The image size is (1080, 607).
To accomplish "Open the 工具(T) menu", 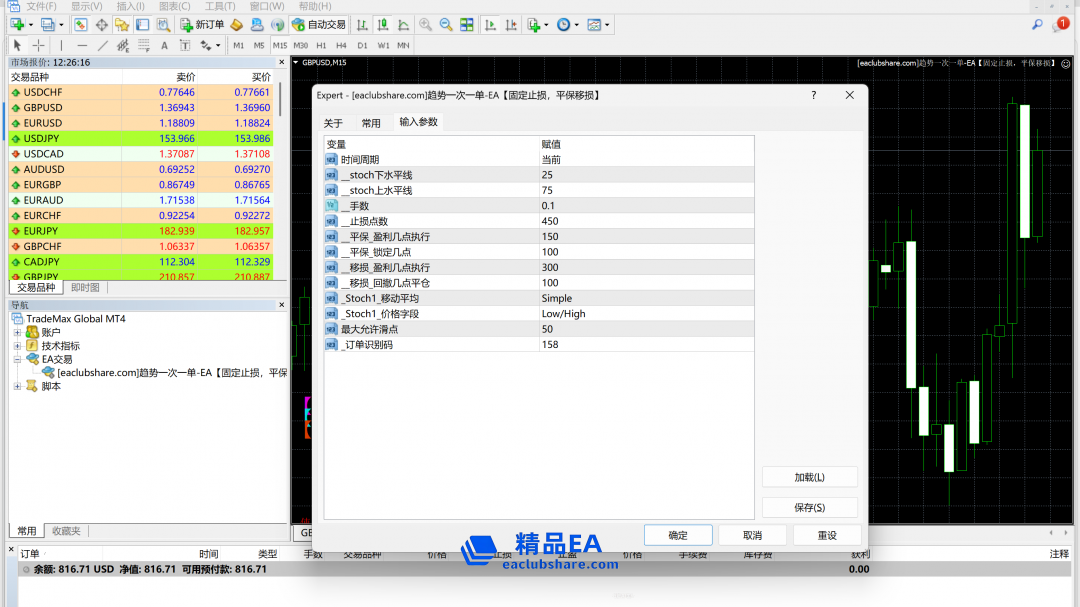I will (220, 6).
